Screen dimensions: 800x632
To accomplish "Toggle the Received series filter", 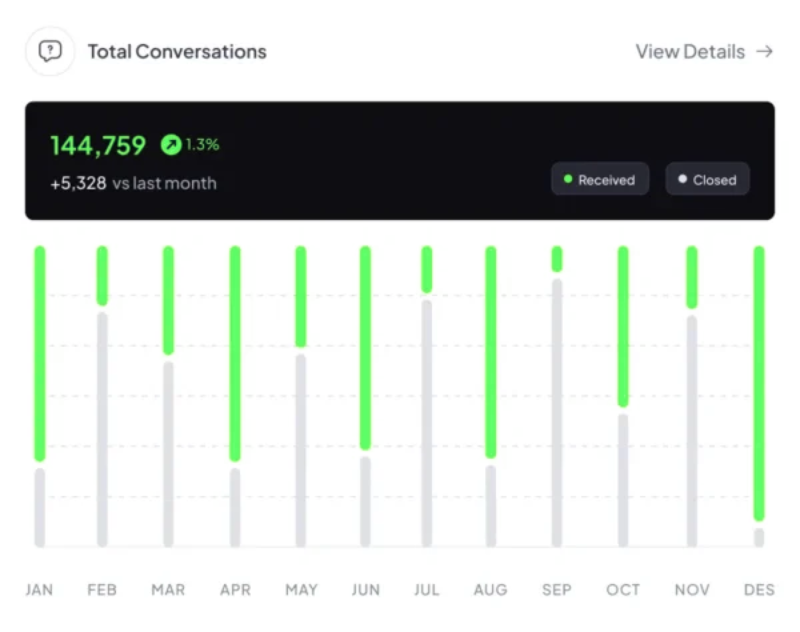I will point(600,180).
